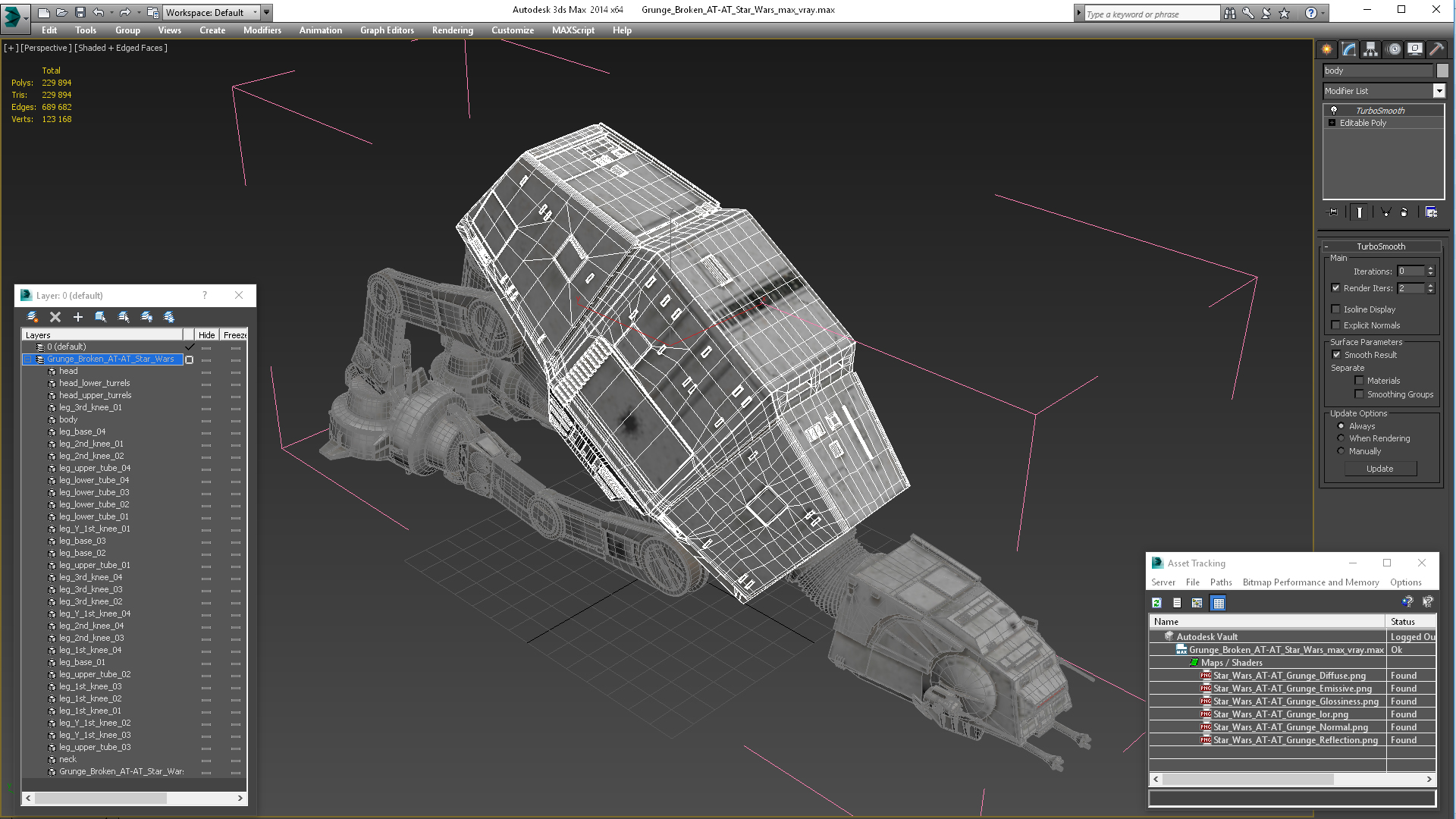Expand the InfoCenter search arrow
The width and height of the screenshot is (1456, 819).
(1078, 13)
